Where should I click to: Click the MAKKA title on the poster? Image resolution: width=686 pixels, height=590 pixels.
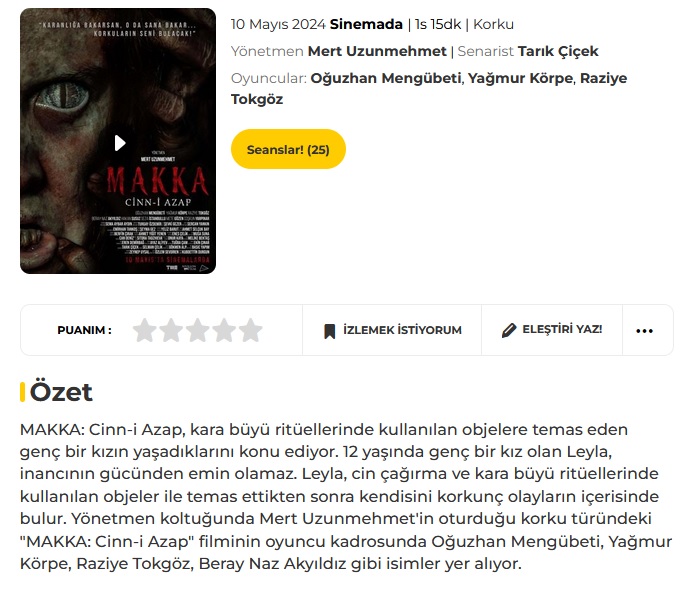tap(158, 181)
